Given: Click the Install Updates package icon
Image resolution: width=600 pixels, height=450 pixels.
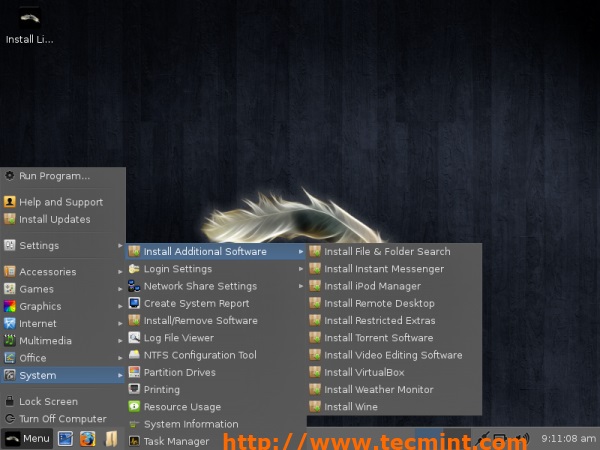Looking at the screenshot, I should 10,219.
